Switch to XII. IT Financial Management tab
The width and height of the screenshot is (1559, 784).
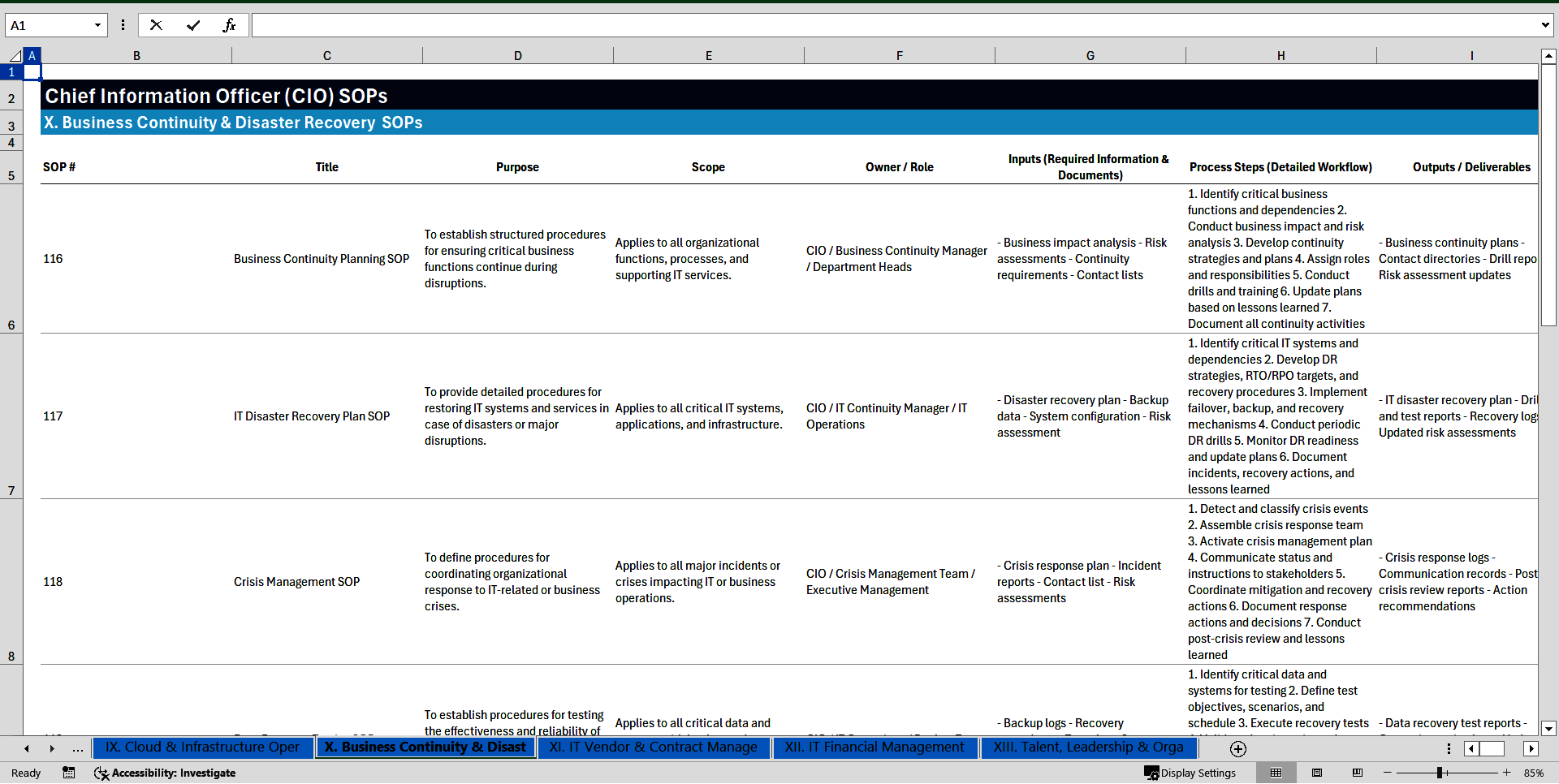[x=875, y=747]
